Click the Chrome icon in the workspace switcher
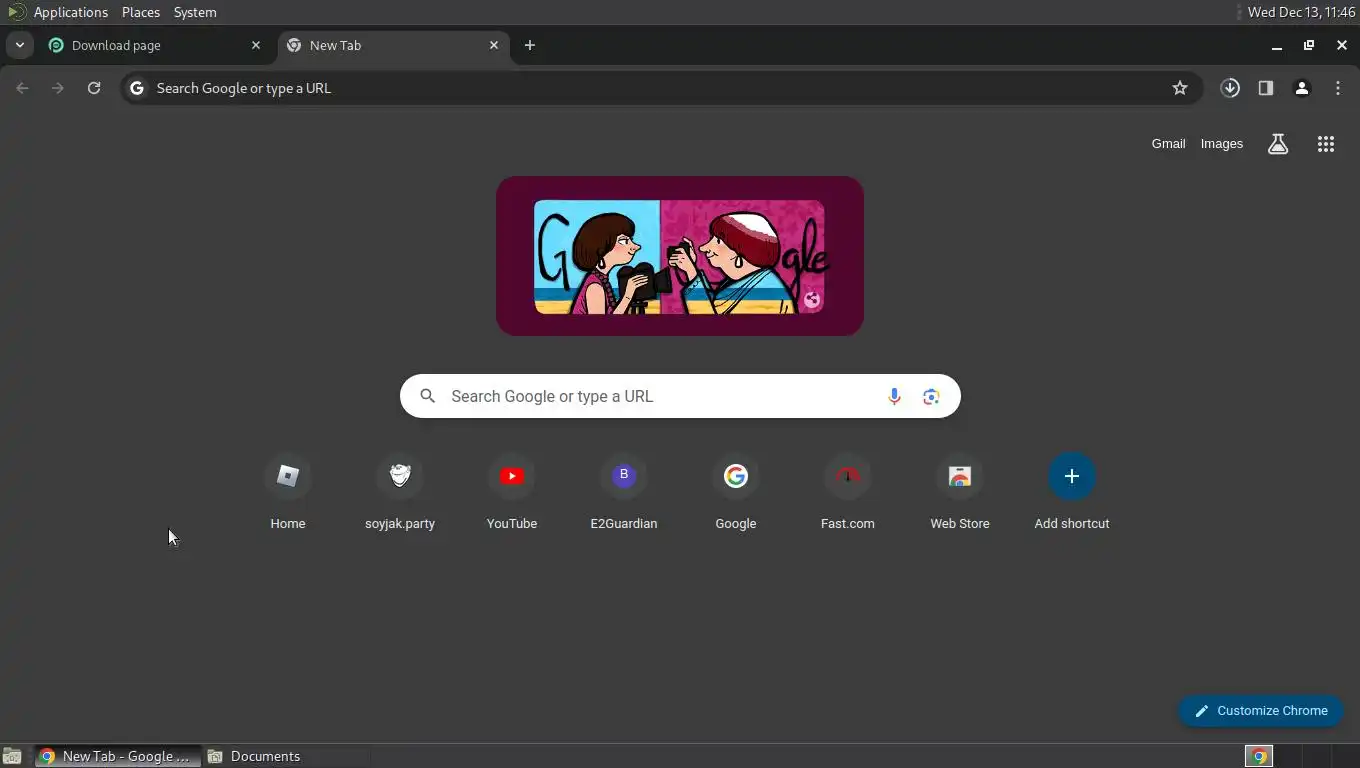1360x768 pixels. (x=1259, y=756)
